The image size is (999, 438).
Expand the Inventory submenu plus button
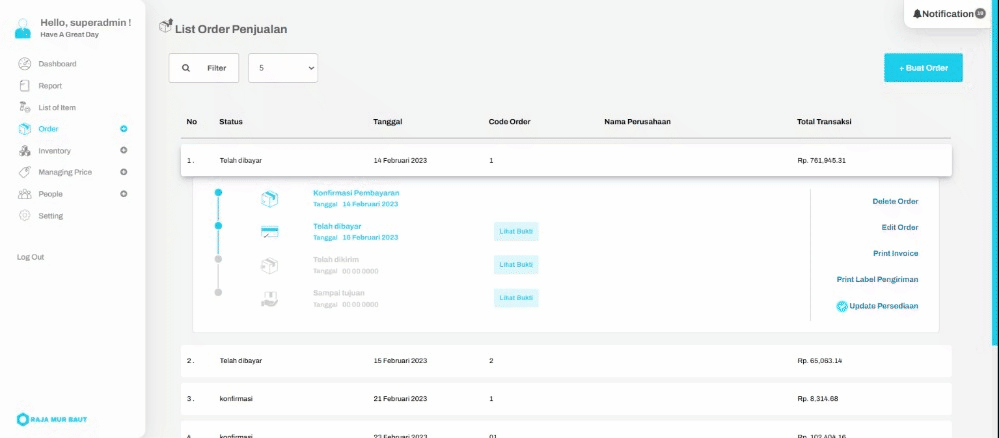pos(124,151)
